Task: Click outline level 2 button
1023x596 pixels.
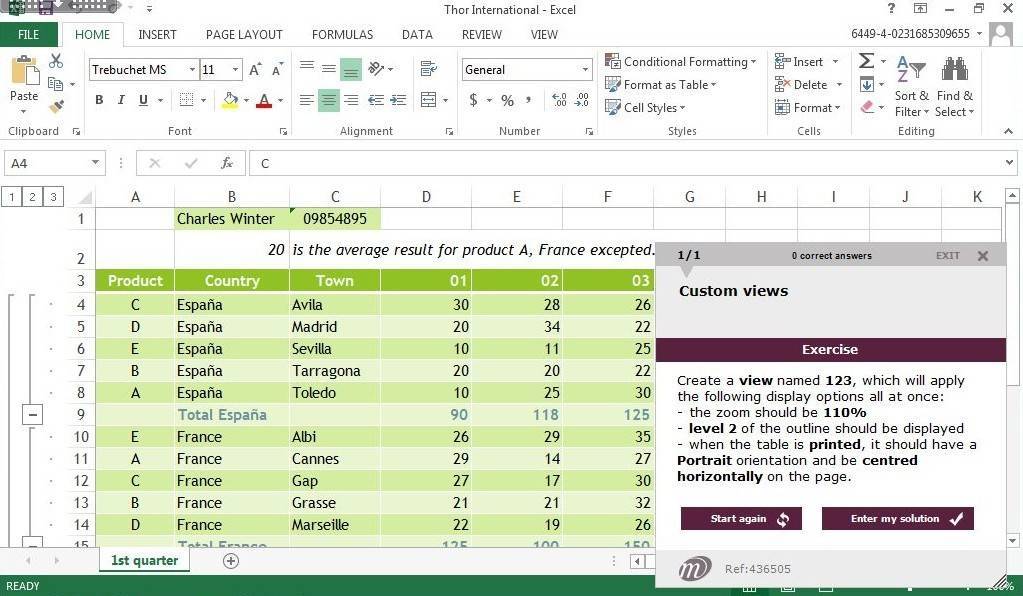Action: tap(32, 197)
